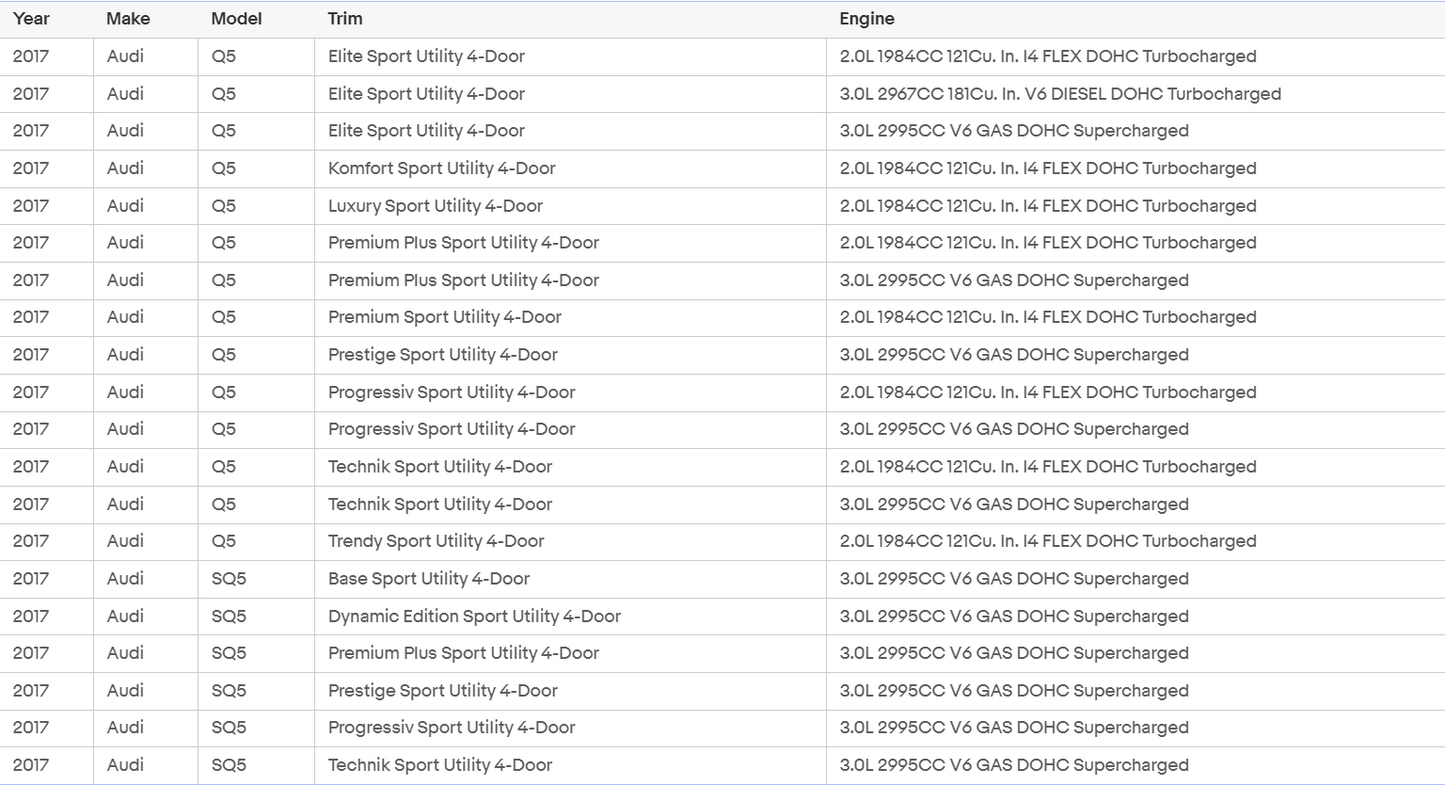This screenshot has height=785, width=1445.
Task: Click the Audi make cell in Komfort row
Action: tap(146, 169)
